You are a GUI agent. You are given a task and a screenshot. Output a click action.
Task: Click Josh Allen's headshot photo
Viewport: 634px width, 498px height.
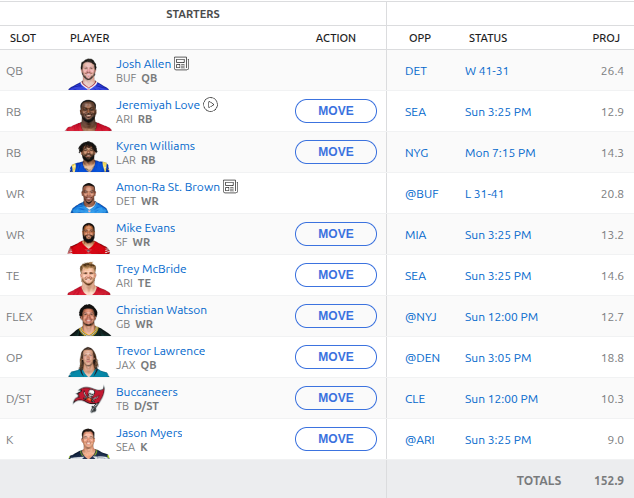(89, 74)
